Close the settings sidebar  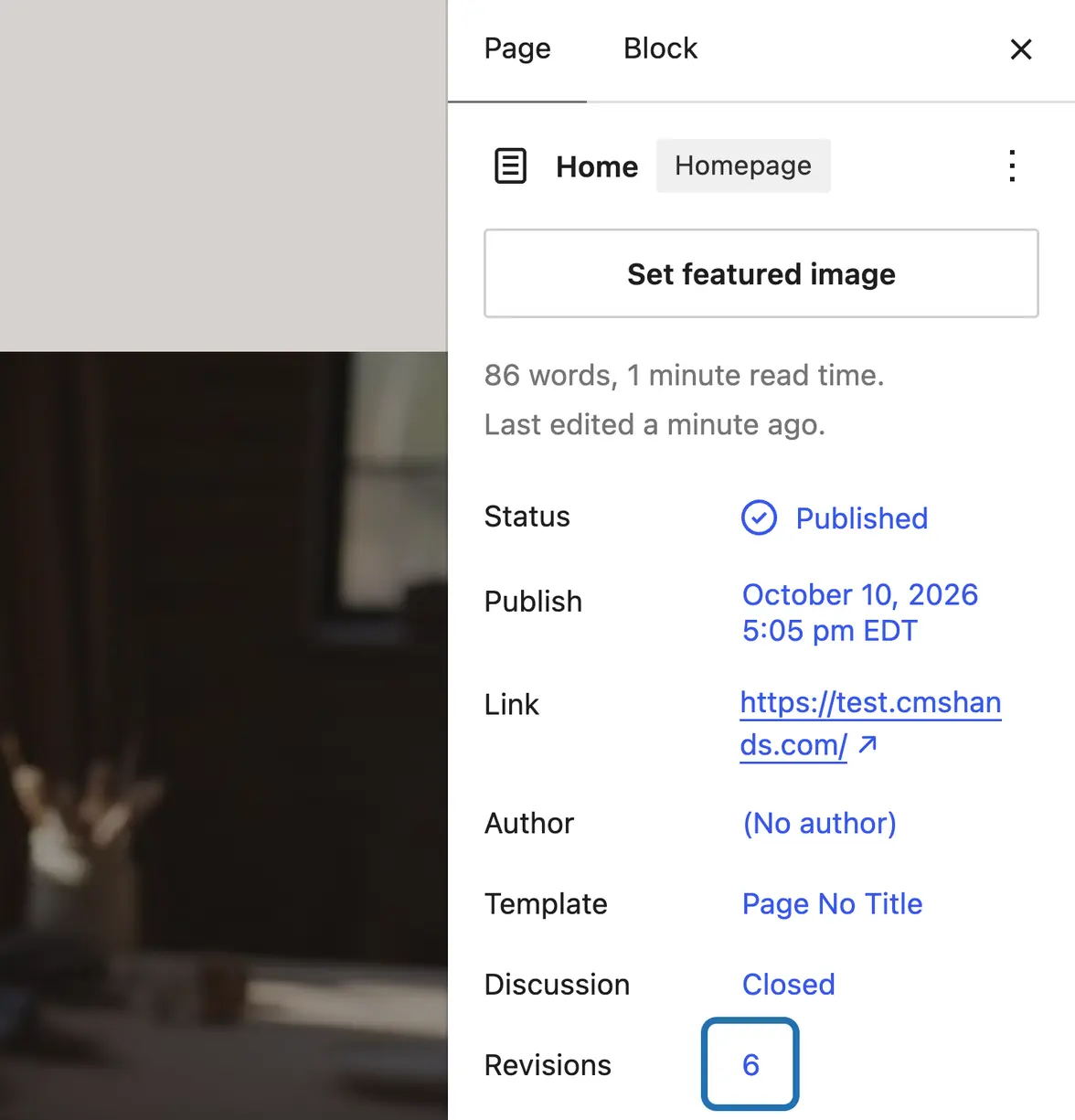(x=1021, y=49)
